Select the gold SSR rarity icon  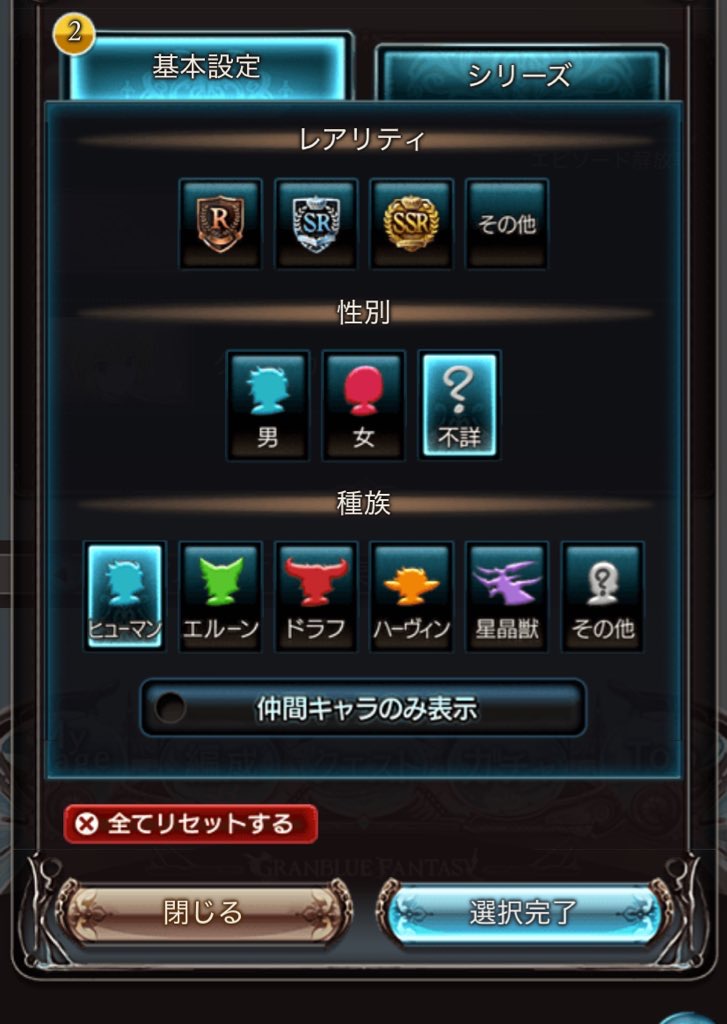point(411,223)
